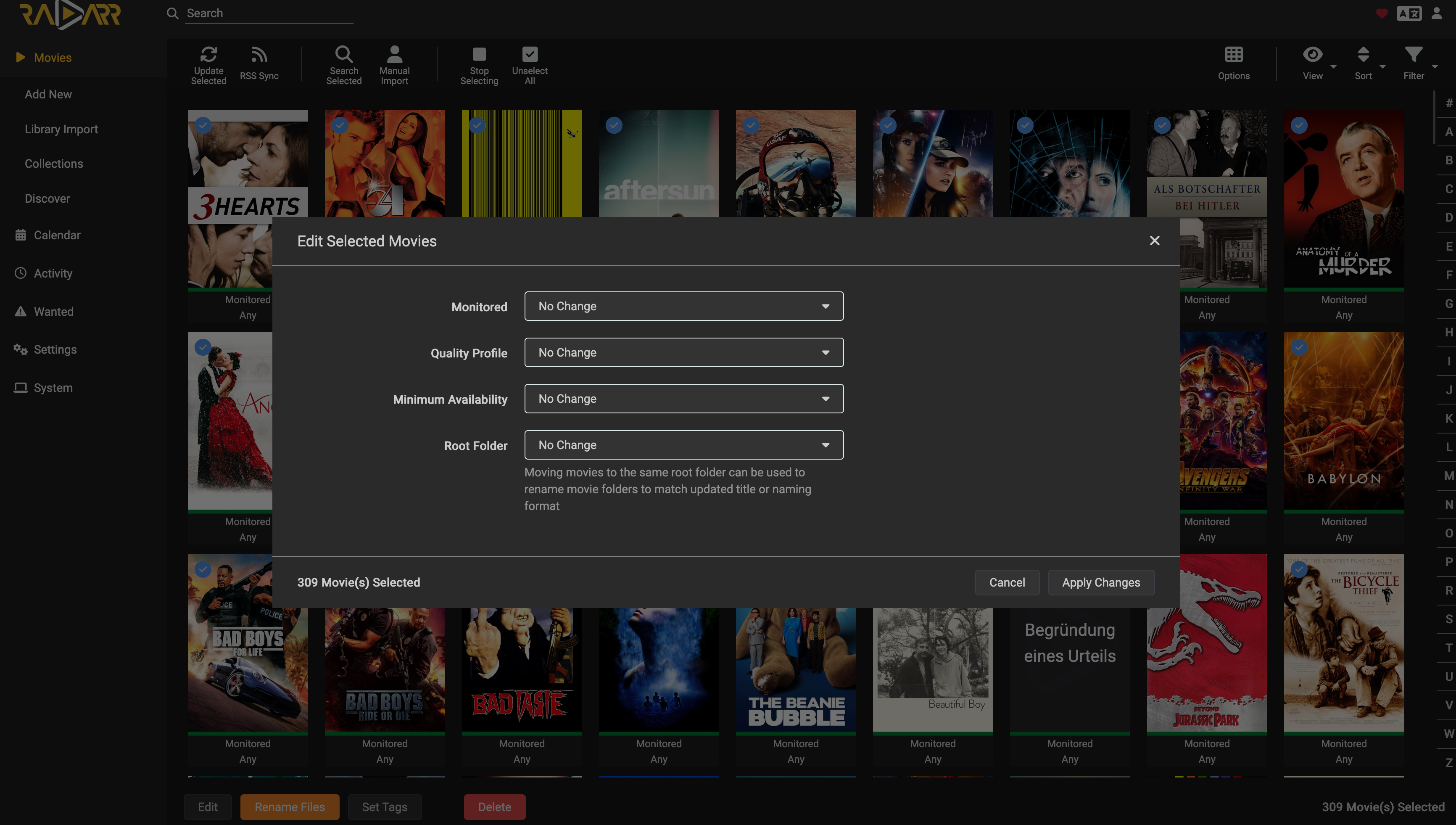Click the Radarr logo
The width and height of the screenshot is (1456, 825).
click(70, 14)
